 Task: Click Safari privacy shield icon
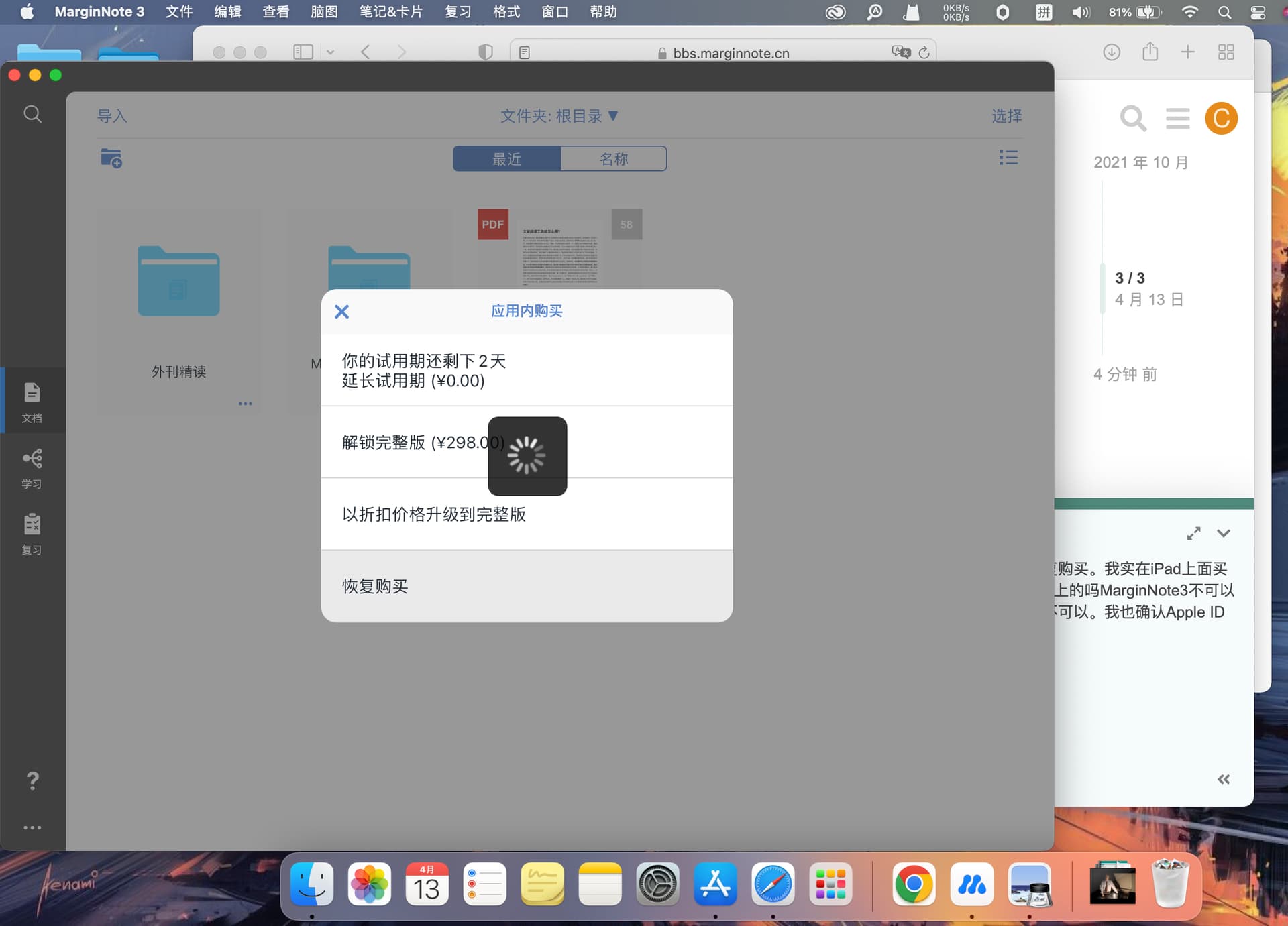486,52
